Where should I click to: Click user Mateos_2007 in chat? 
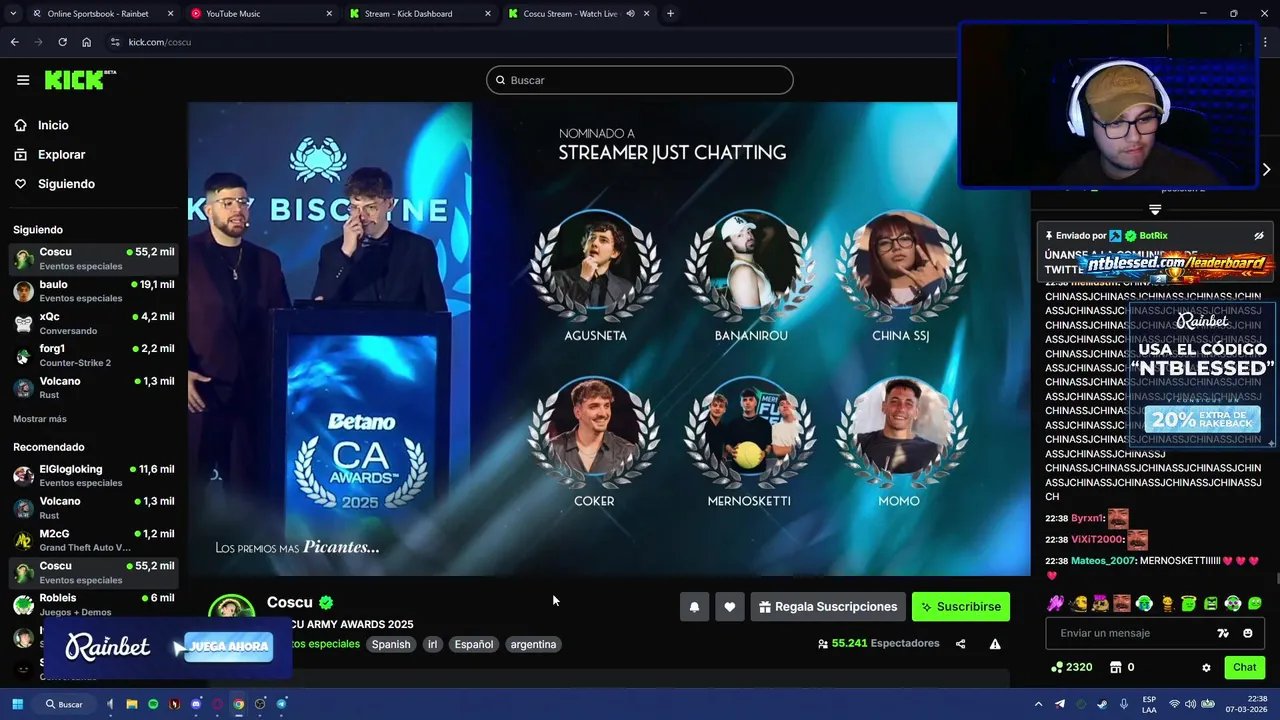point(1103,561)
